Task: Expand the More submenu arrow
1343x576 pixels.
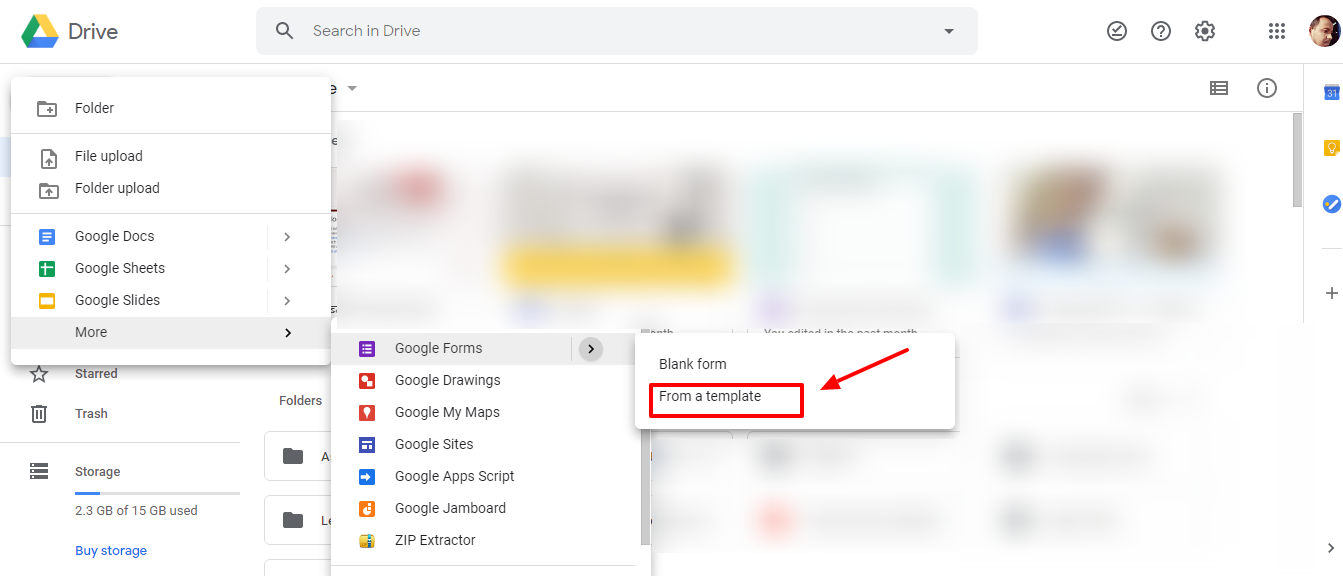Action: 287,332
